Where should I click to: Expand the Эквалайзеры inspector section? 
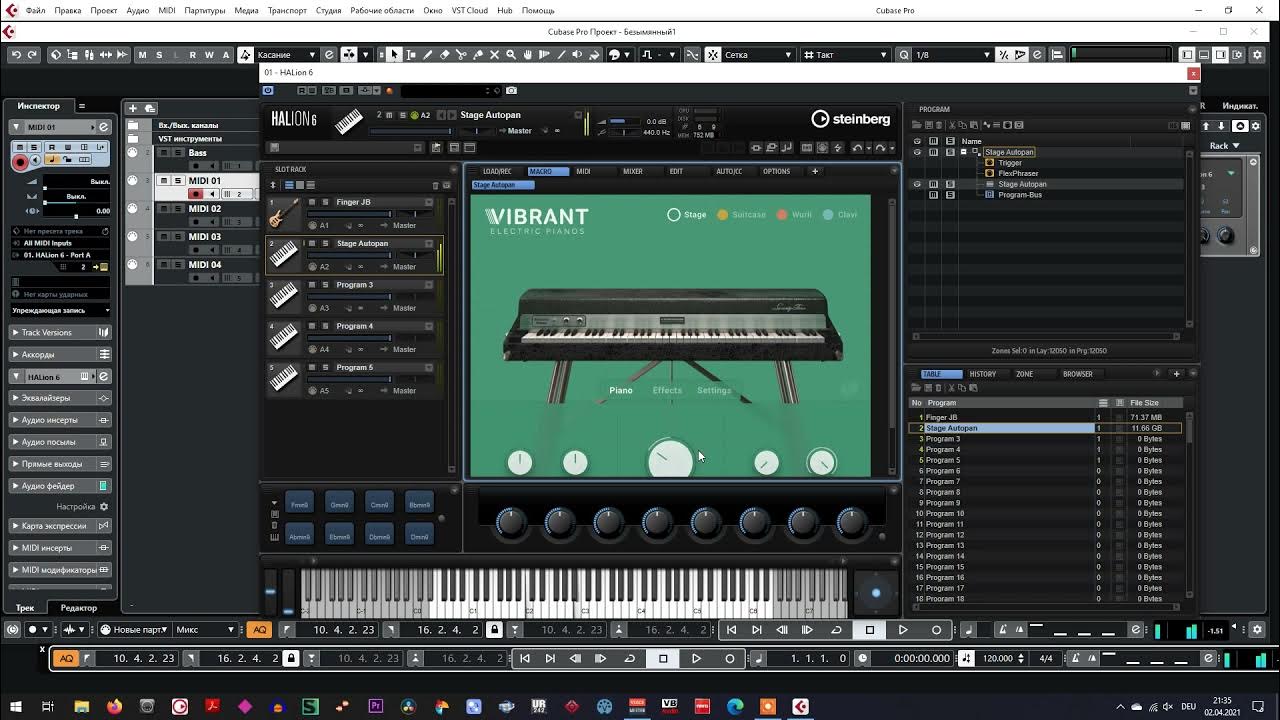coord(60,398)
